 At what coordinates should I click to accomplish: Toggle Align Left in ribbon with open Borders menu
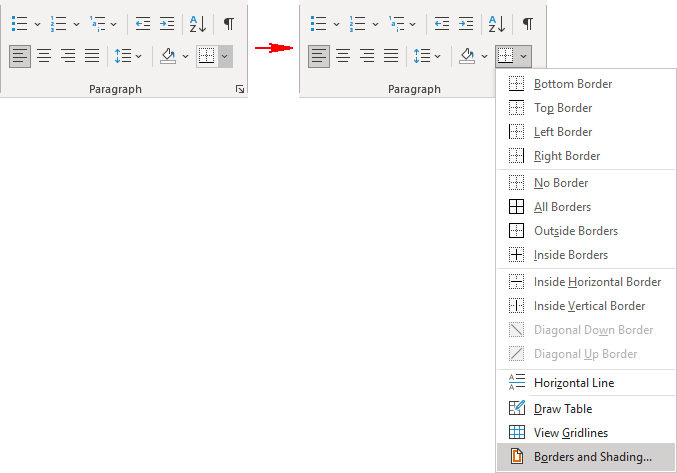[x=319, y=56]
